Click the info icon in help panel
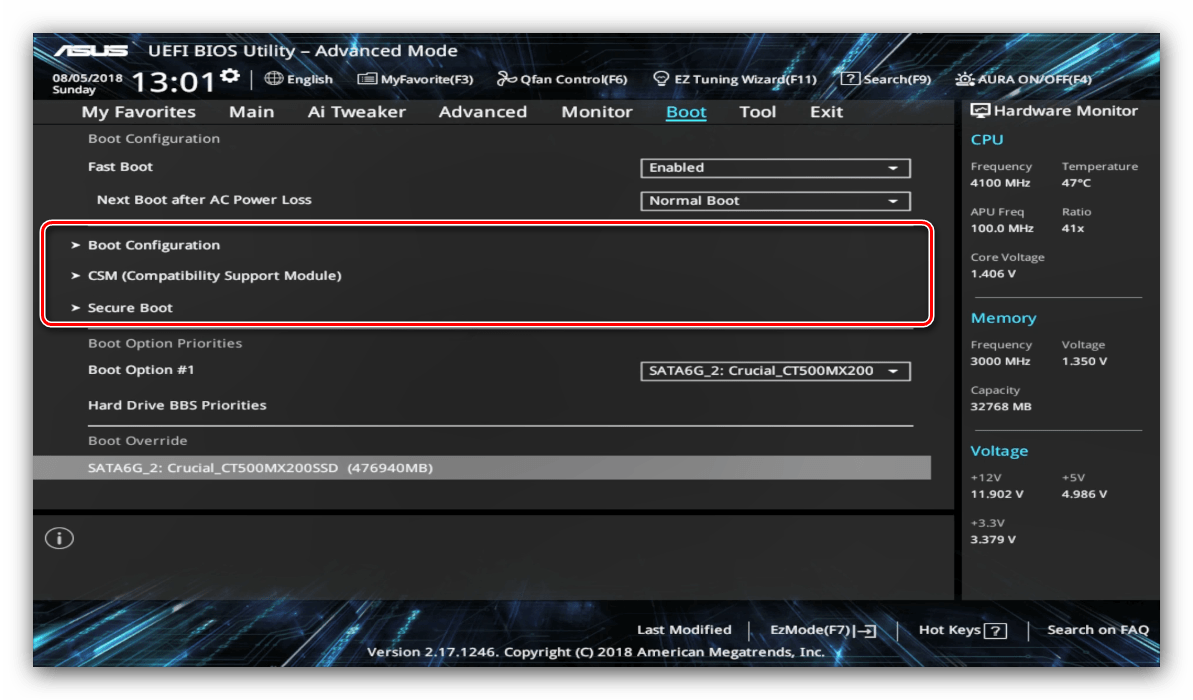Viewport: 1193px width, 700px height. point(59,538)
